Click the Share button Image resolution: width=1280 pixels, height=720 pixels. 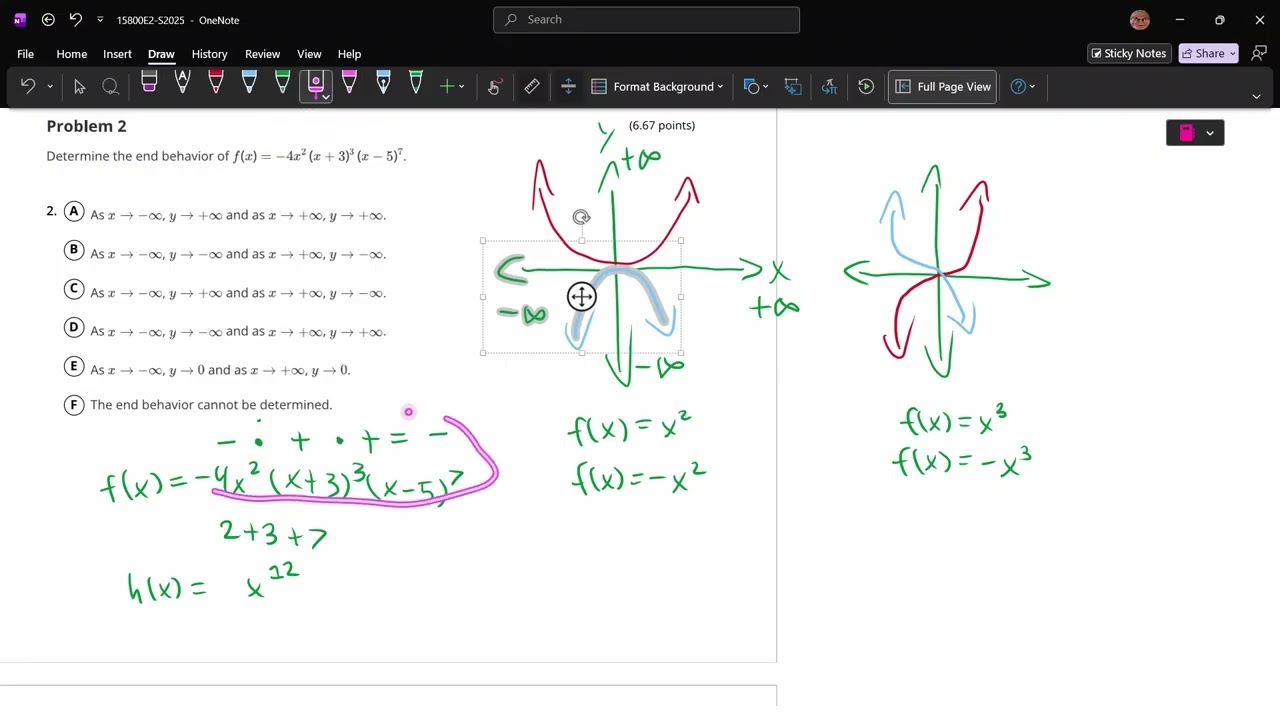tap(1209, 53)
